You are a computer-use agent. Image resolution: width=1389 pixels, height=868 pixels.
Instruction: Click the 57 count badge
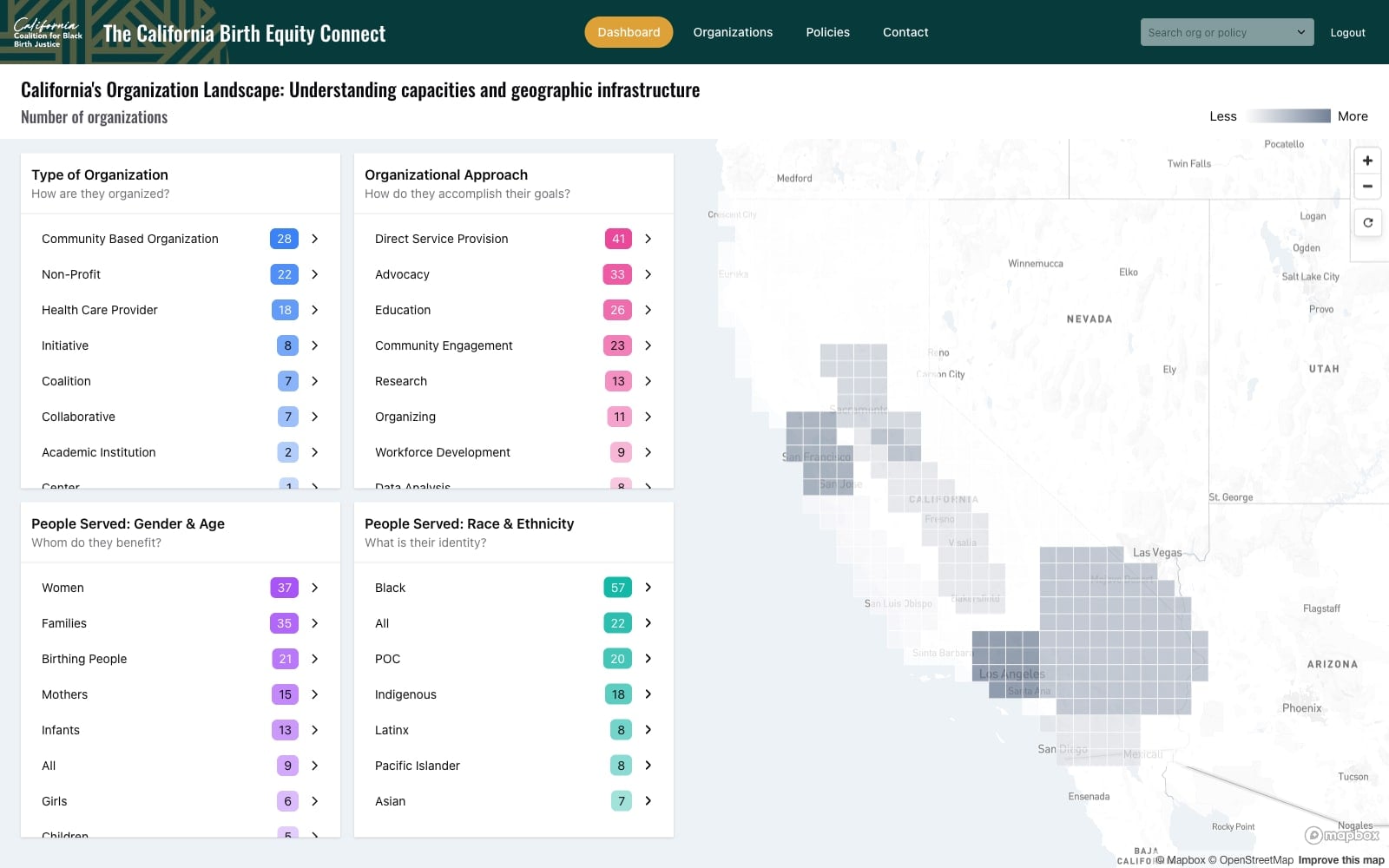[618, 588]
